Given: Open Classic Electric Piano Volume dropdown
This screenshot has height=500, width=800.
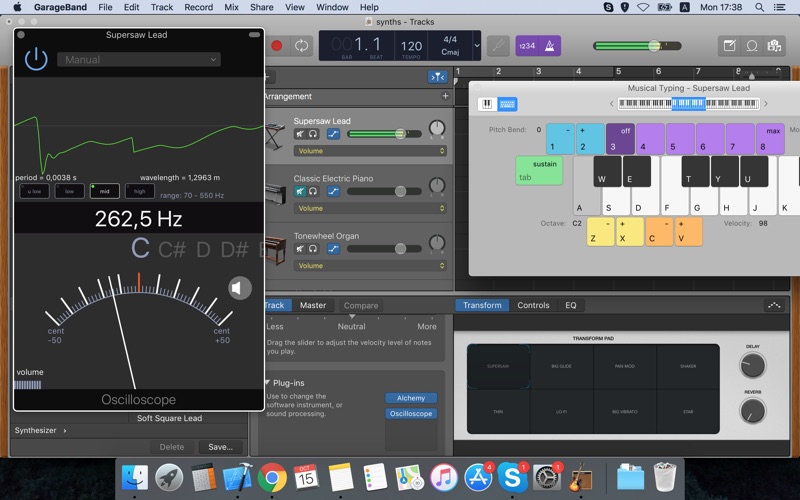Looking at the screenshot, I should (370, 208).
